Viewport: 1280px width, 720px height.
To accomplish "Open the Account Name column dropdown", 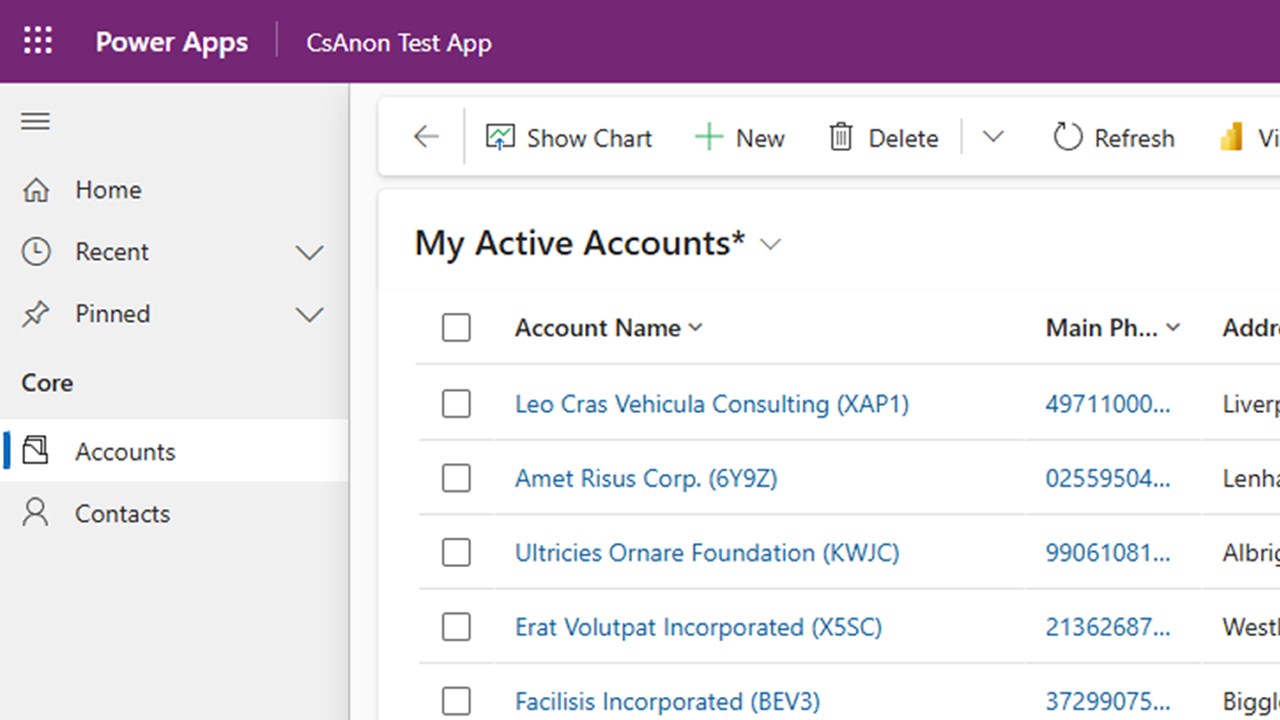I will (x=696, y=328).
